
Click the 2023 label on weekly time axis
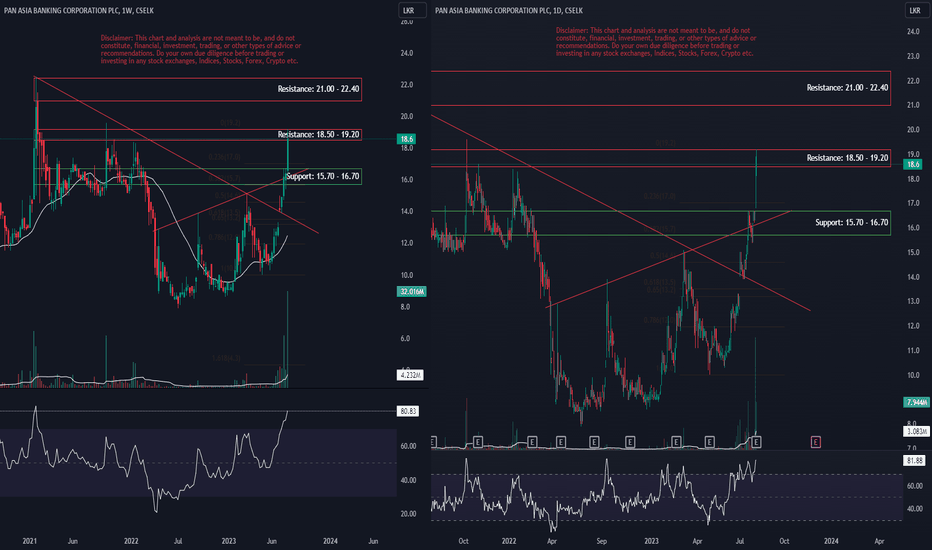click(x=228, y=541)
